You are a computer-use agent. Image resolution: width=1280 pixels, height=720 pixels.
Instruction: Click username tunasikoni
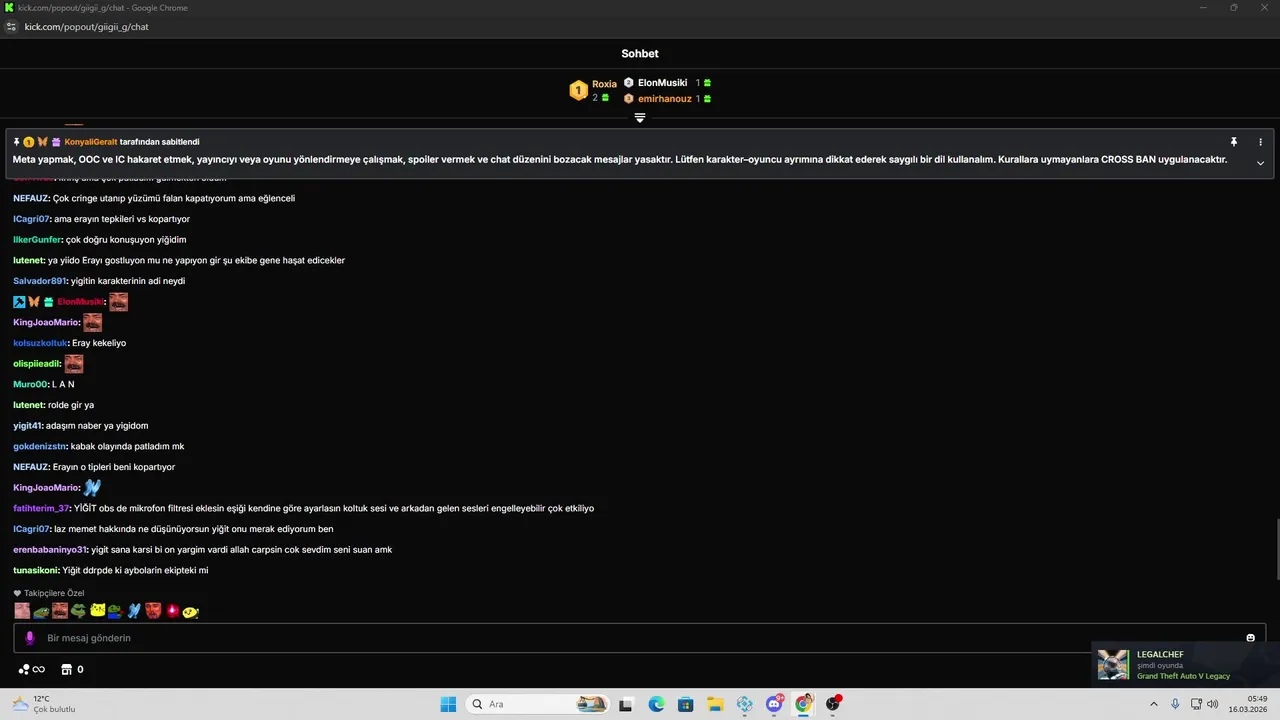click(36, 570)
